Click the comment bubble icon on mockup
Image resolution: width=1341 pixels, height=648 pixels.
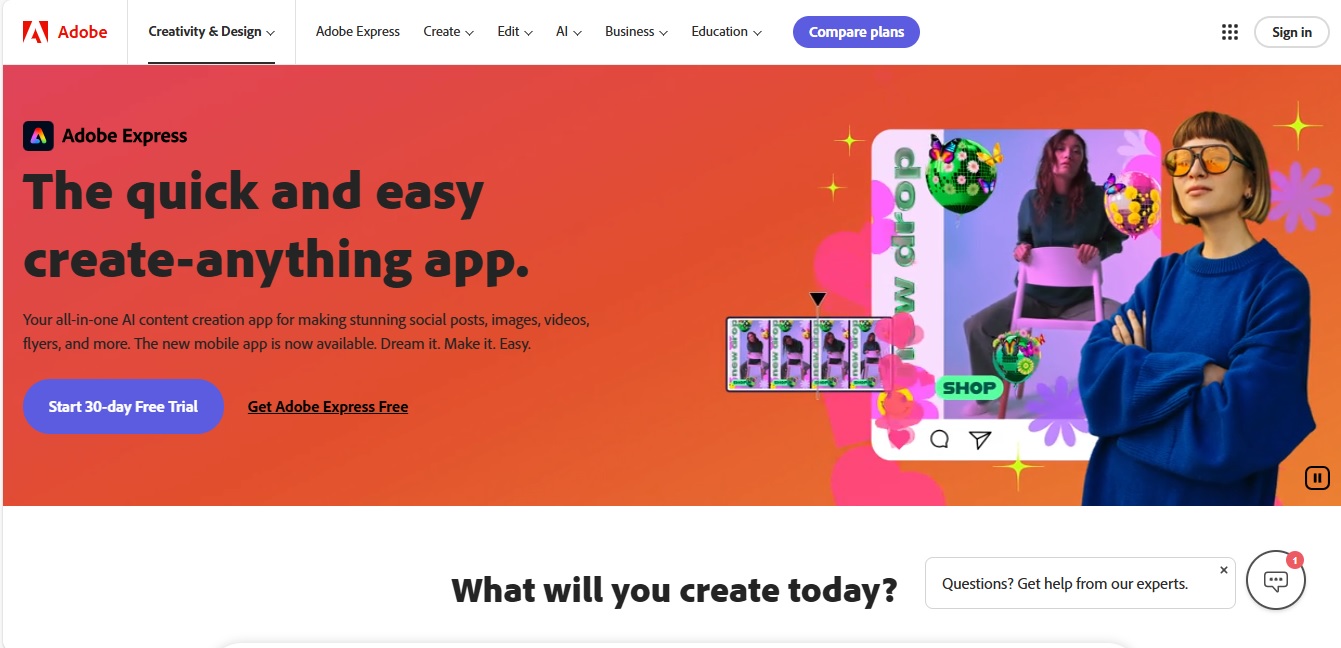(x=939, y=439)
